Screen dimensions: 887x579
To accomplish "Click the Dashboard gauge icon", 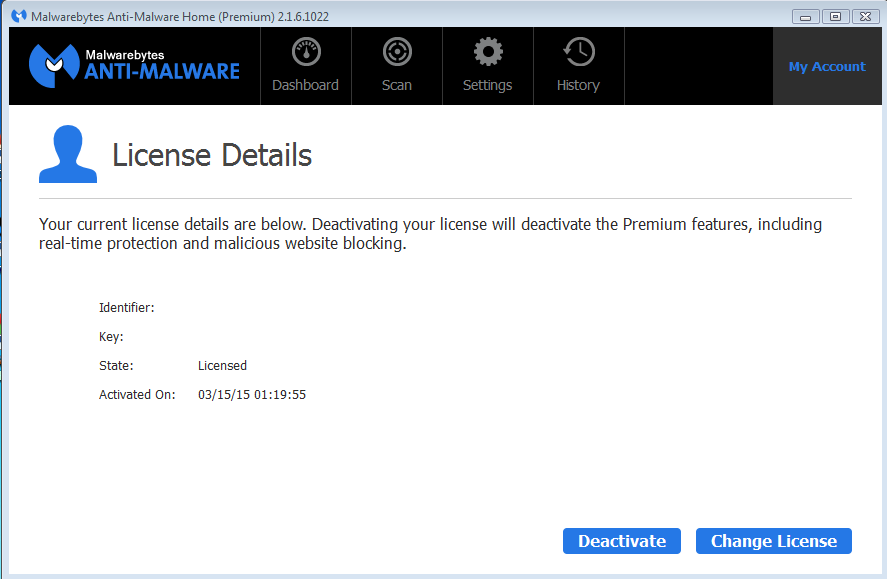I will point(306,52).
